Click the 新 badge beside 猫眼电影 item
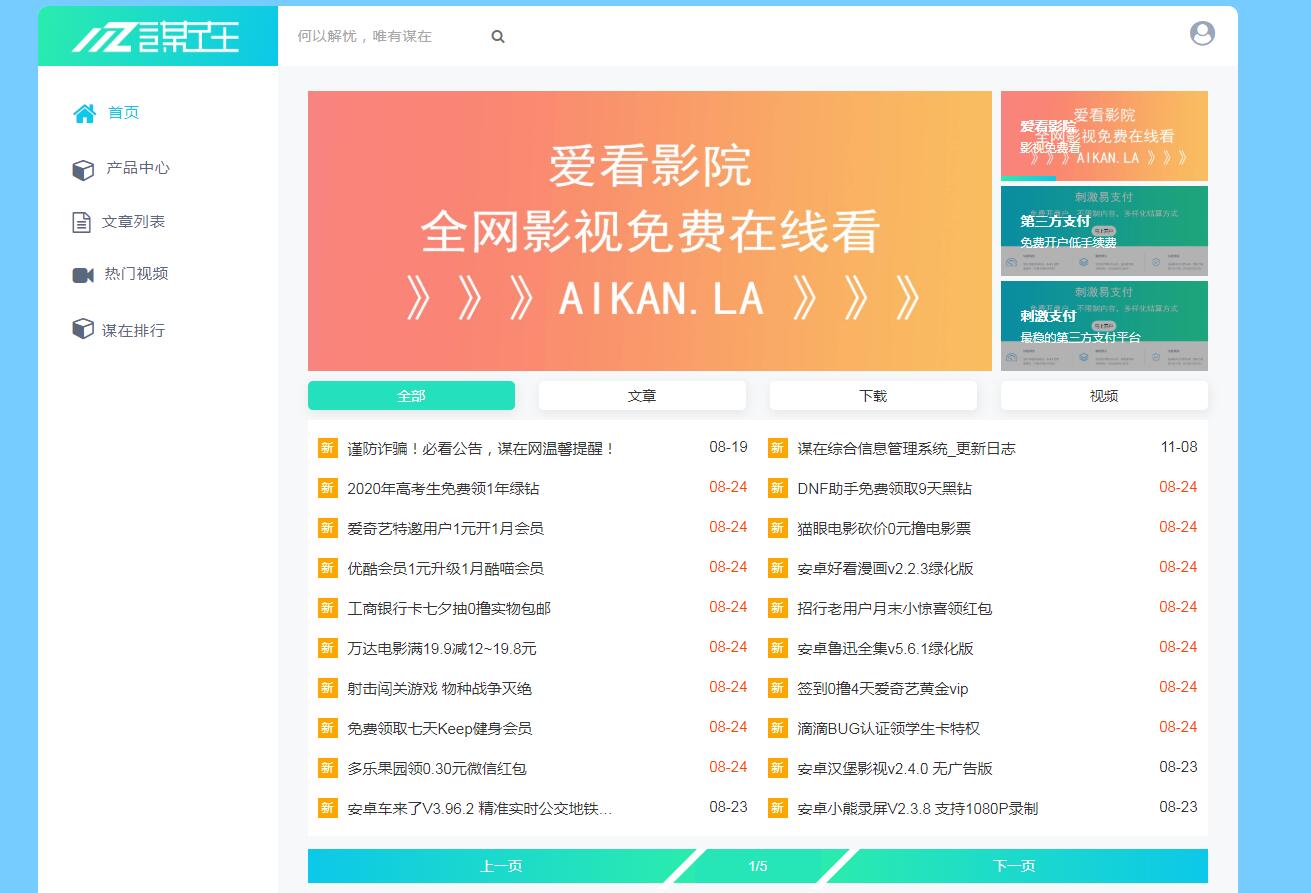The image size is (1311, 893). coord(778,528)
